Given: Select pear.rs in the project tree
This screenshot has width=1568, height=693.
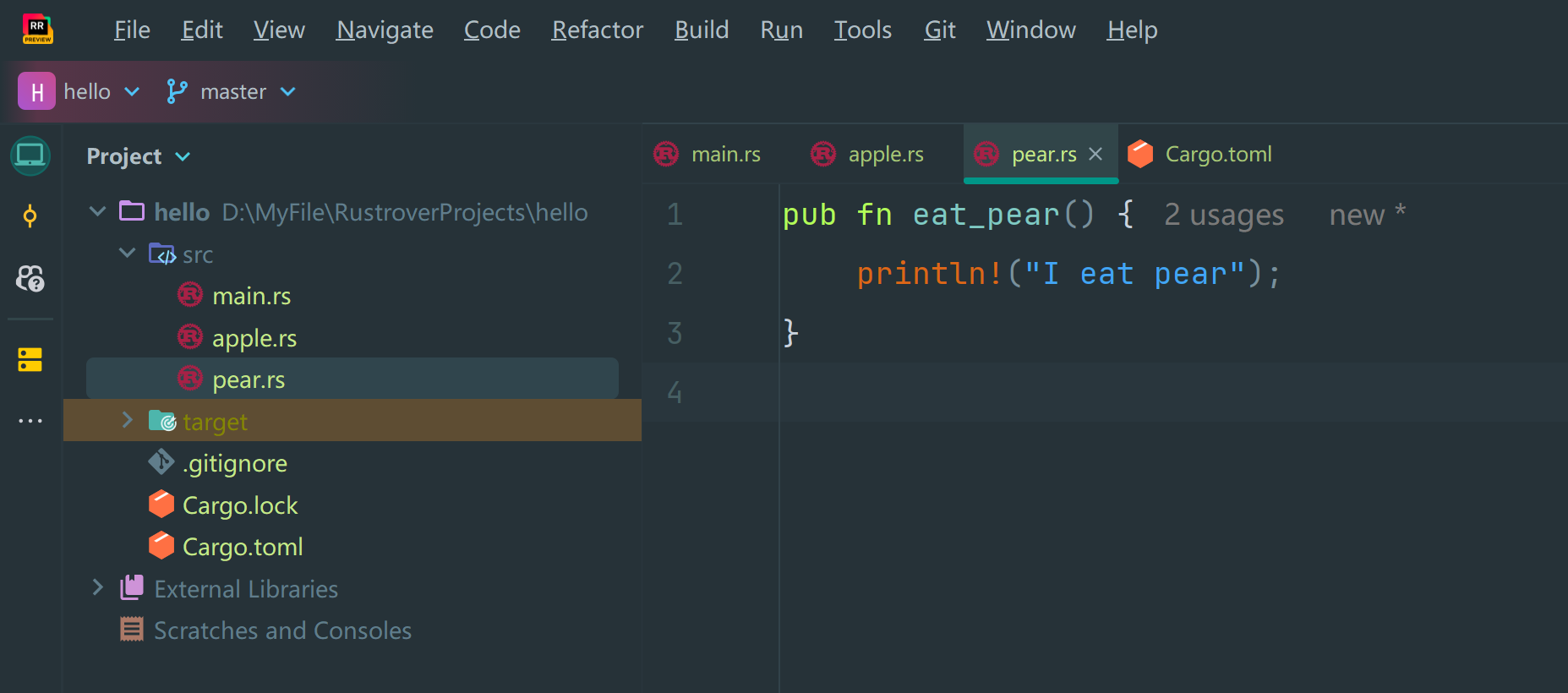Looking at the screenshot, I should (x=249, y=379).
